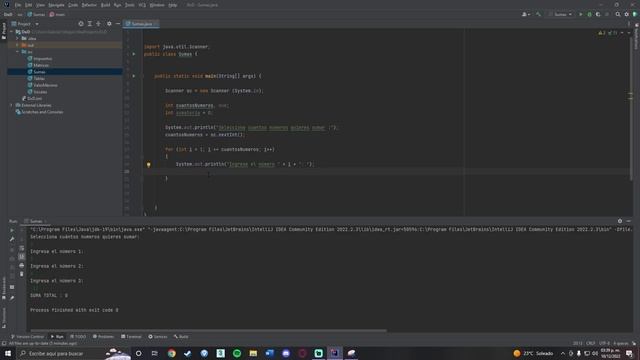Screen dimensions: 640x360
Task: Select Scratches and Consoles node
Action: pyautogui.click(x=42, y=112)
